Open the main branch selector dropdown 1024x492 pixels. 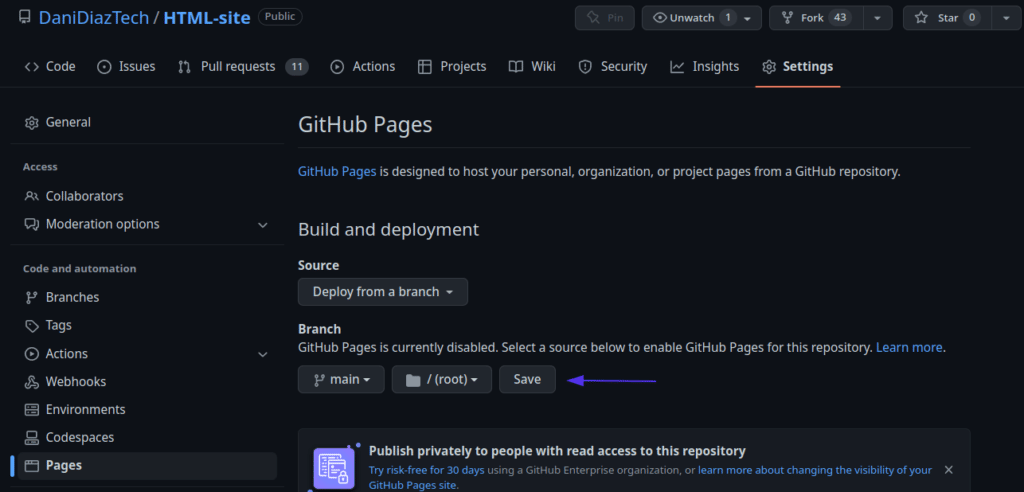coord(341,380)
